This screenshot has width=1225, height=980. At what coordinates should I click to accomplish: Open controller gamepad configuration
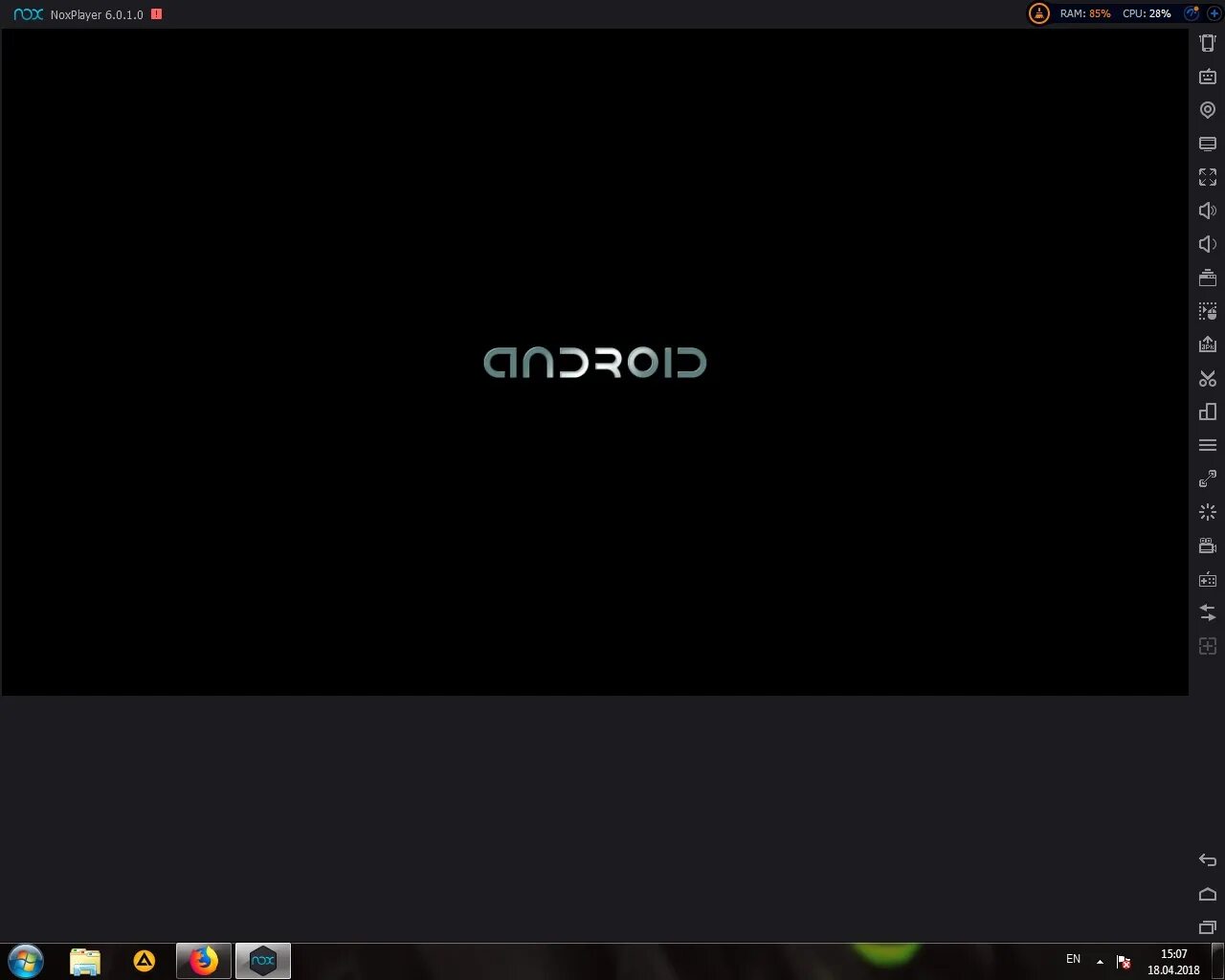click(1208, 579)
